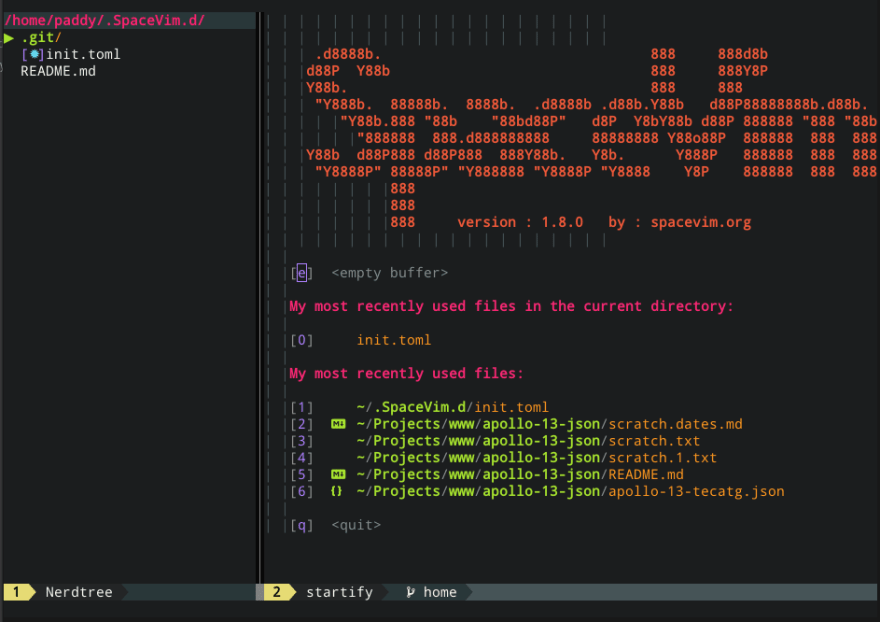Viewport: 880px width, 622px height.
Task: Open the apollo-13-tecatg.json recent file
Action: tap(571, 492)
